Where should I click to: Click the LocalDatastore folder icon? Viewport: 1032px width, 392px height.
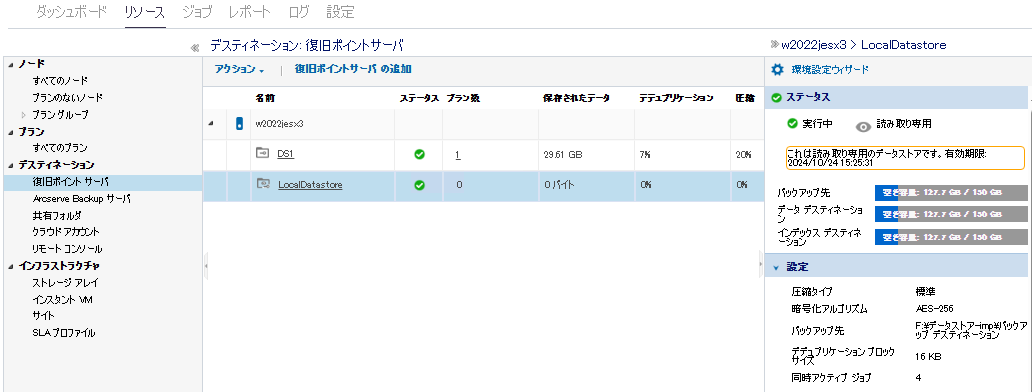click(263, 185)
